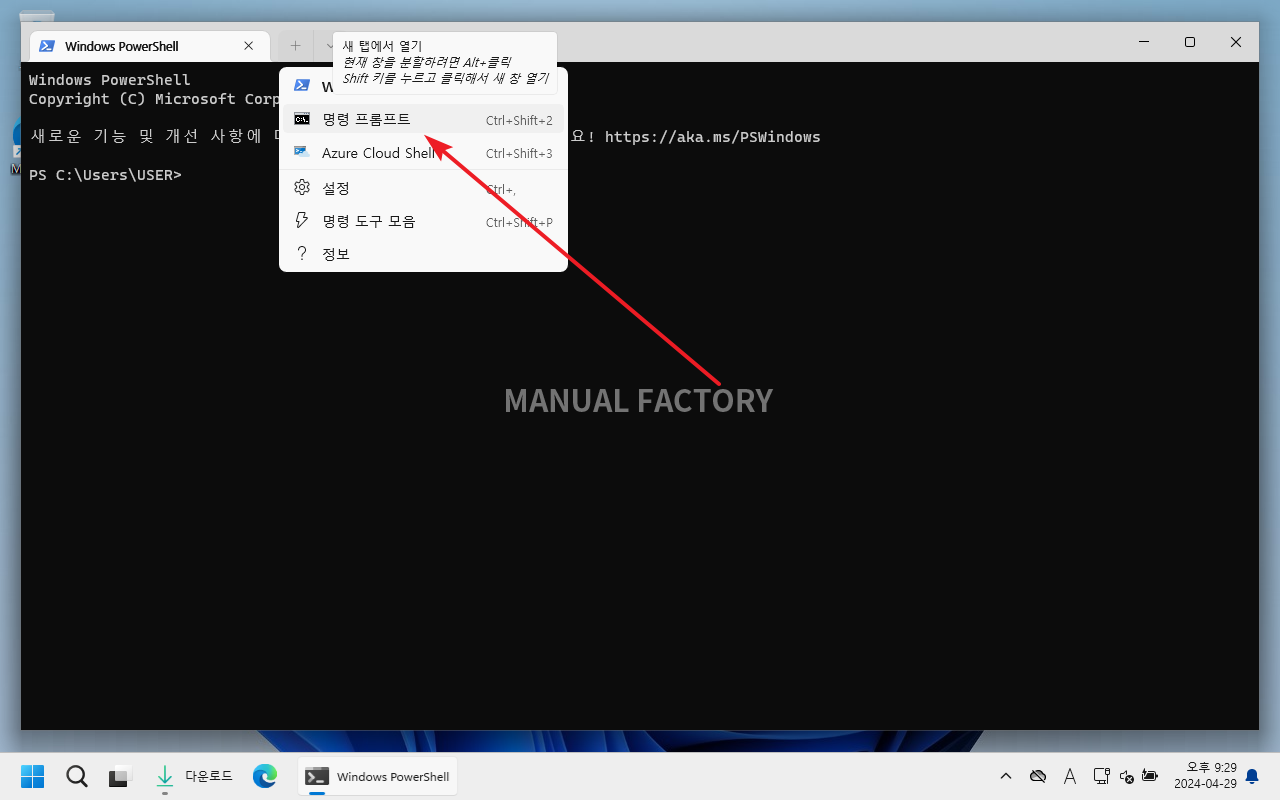Launch Microsoft Edge from taskbar
The width and height of the screenshot is (1280, 800).
coord(265,776)
